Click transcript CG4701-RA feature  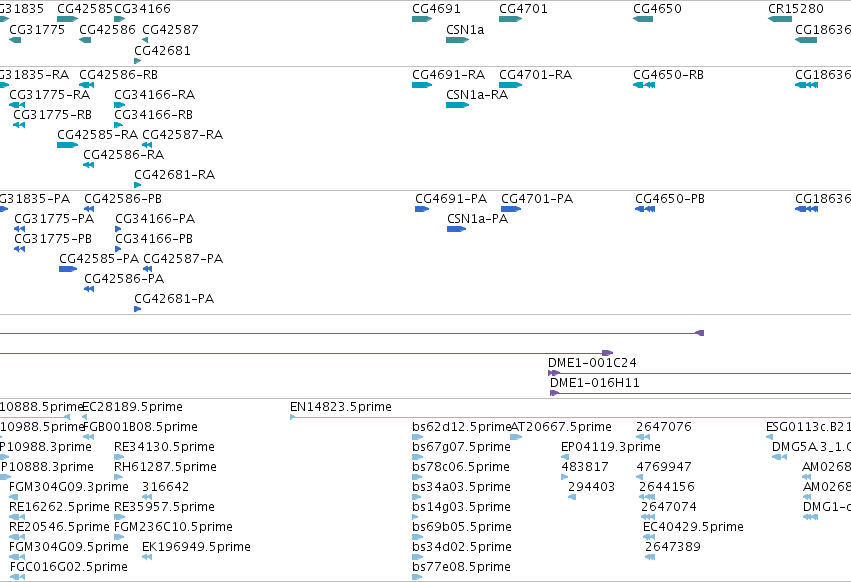point(510,85)
